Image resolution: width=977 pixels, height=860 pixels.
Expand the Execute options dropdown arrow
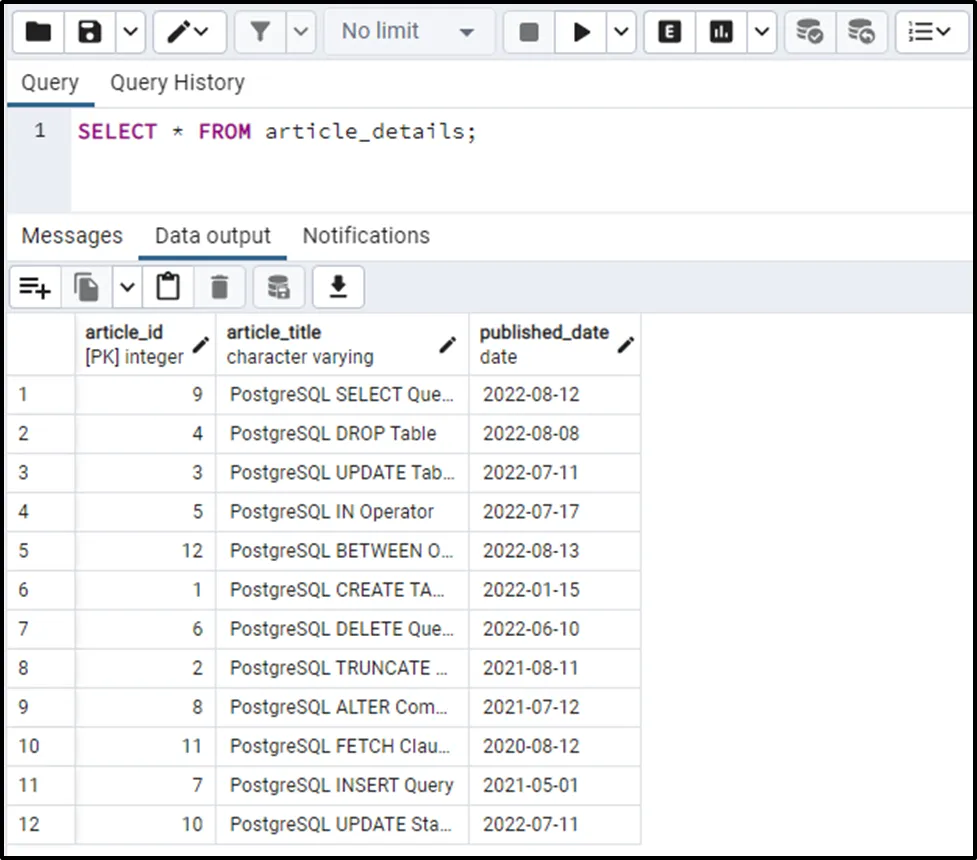pos(622,32)
